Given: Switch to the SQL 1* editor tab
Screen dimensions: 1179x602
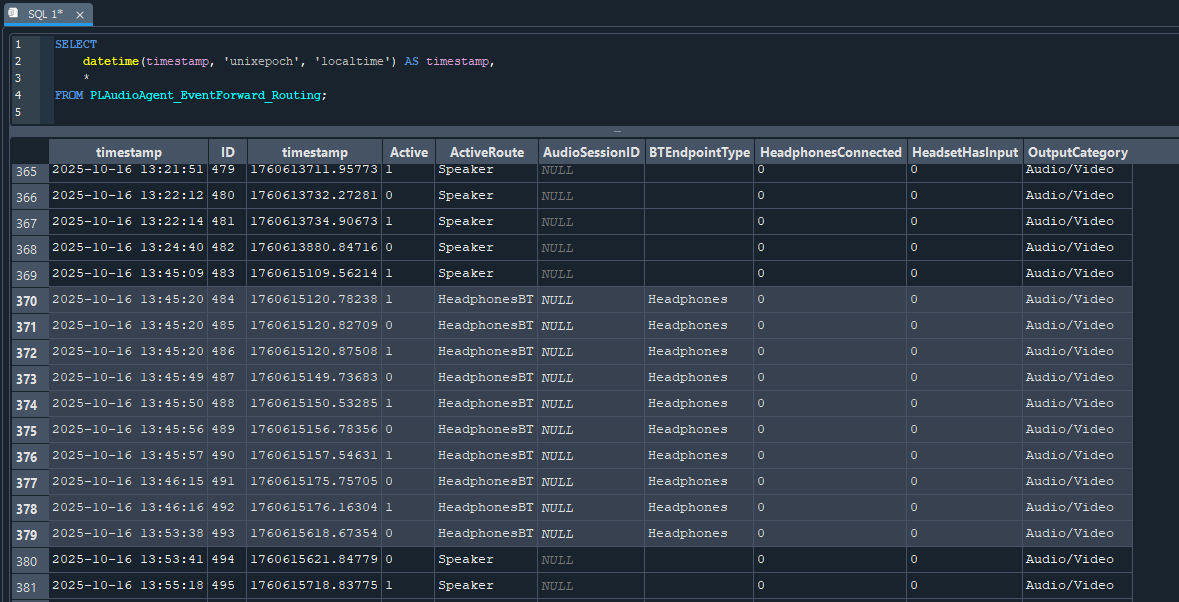Looking at the screenshot, I should coord(46,15).
